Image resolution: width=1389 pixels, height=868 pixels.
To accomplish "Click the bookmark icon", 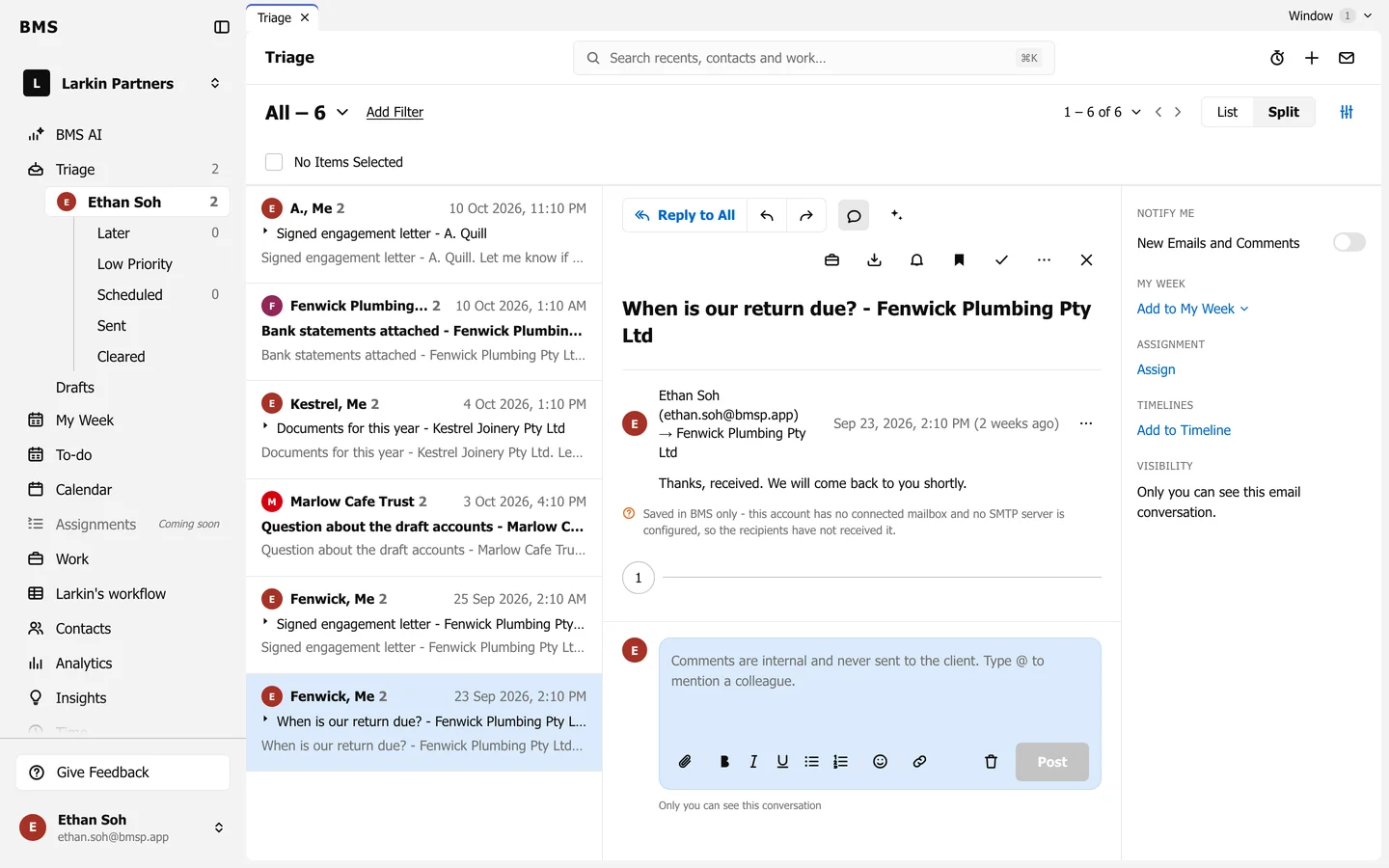I will pyautogui.click(x=959, y=260).
